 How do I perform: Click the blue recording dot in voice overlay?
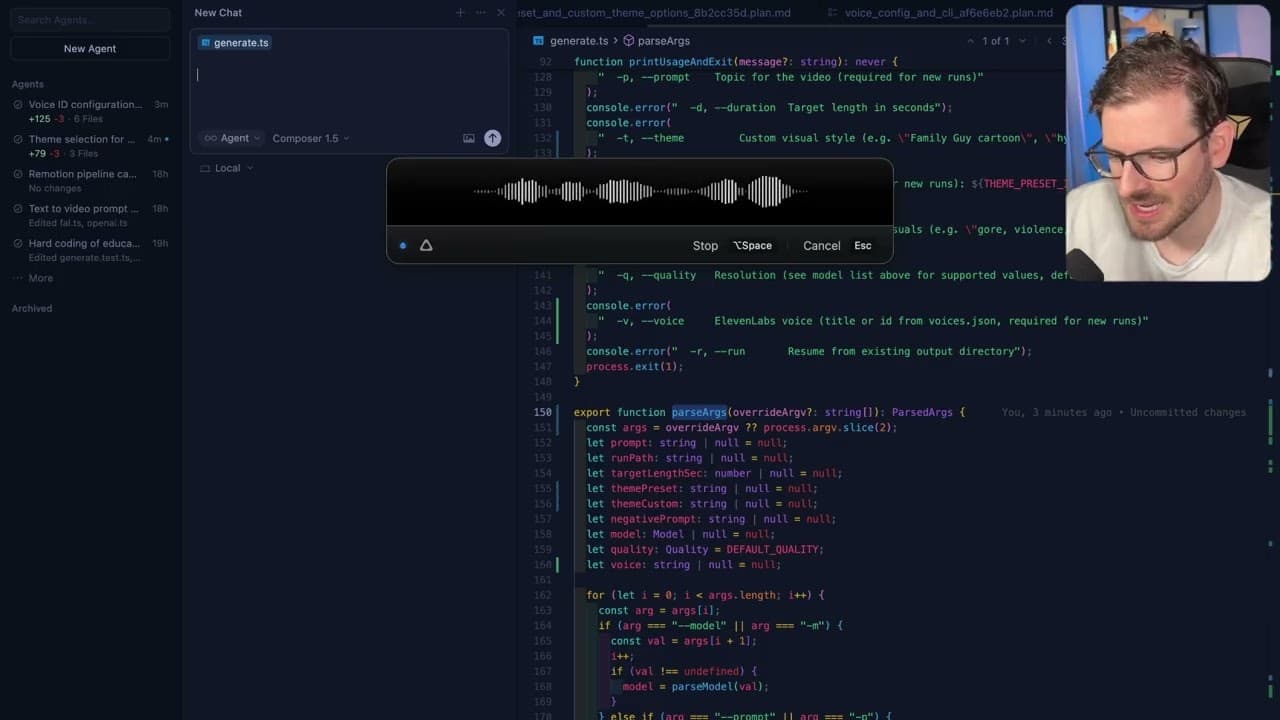[403, 245]
